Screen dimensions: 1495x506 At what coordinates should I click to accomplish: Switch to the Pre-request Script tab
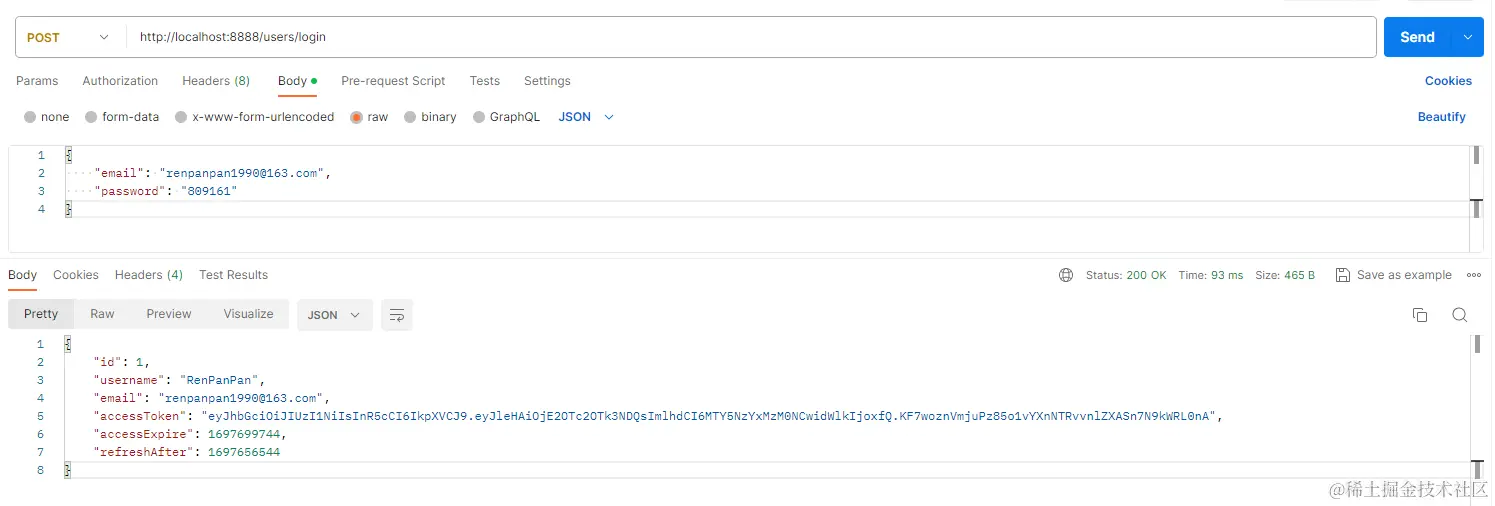393,81
